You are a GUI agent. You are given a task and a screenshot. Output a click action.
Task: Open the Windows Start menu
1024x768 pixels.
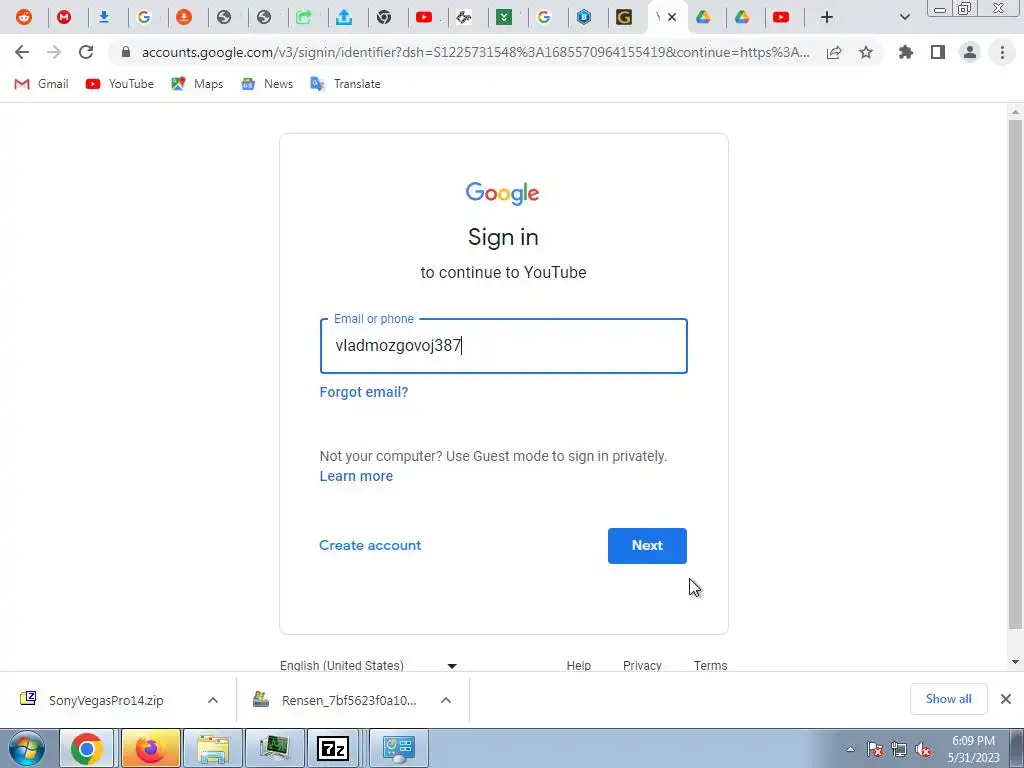[27, 748]
